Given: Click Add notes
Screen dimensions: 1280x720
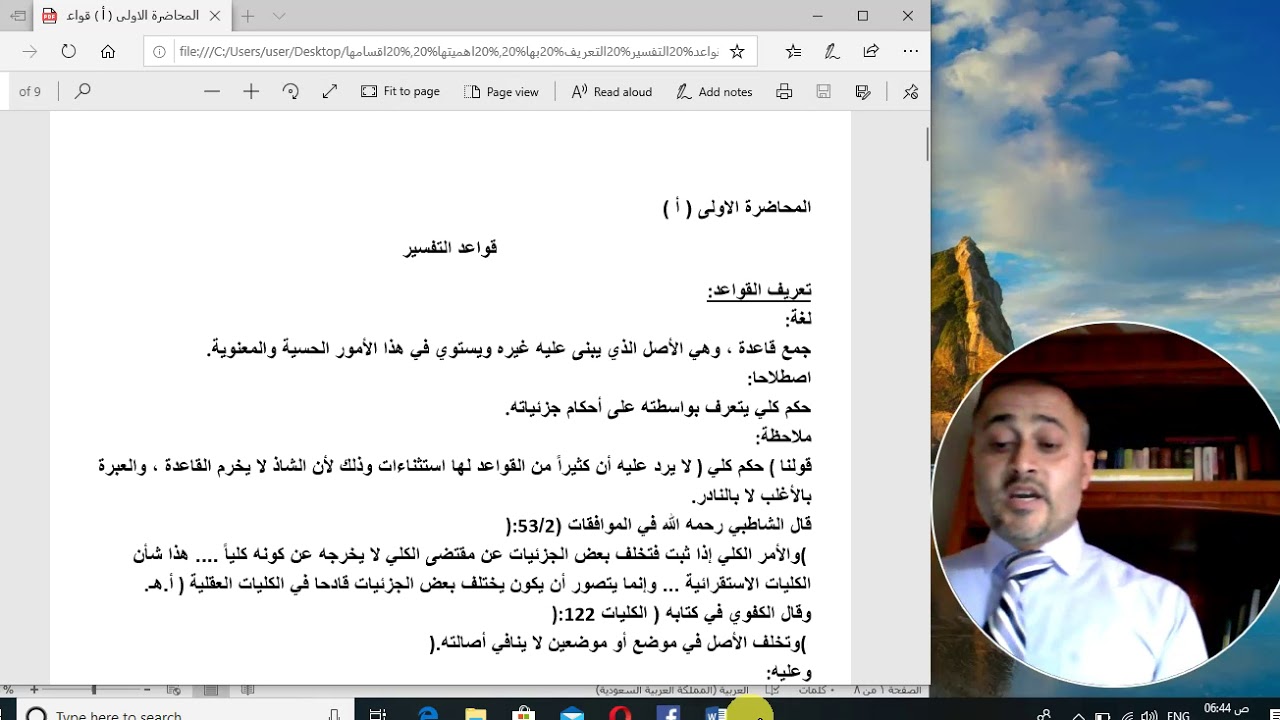Looking at the screenshot, I should click(714, 91).
